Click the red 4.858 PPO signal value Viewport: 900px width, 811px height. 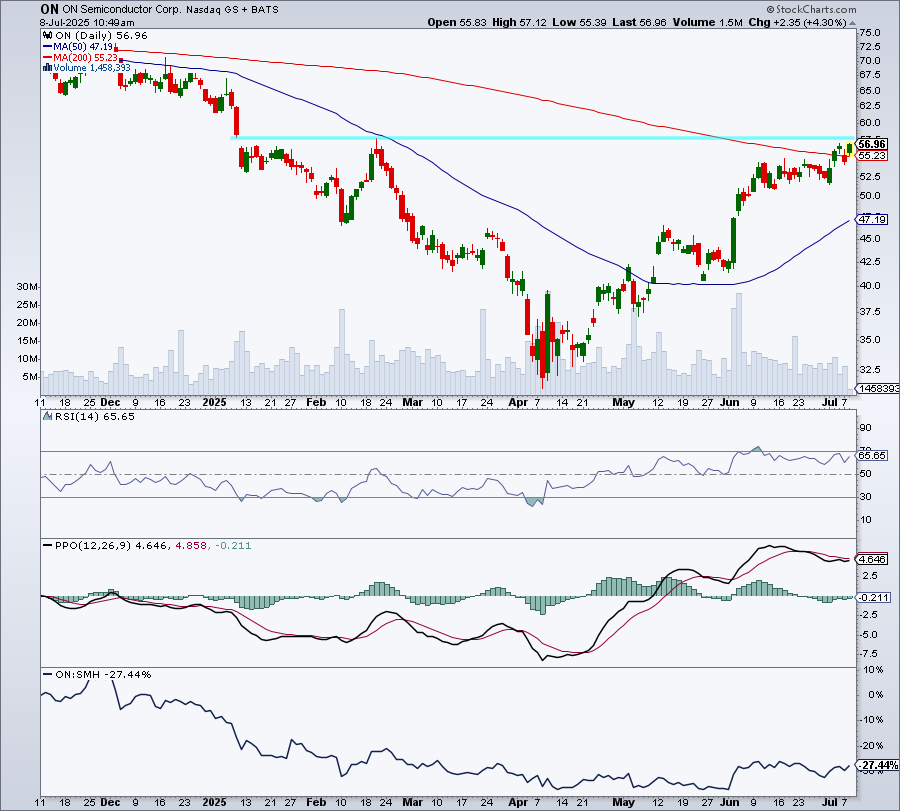point(191,545)
